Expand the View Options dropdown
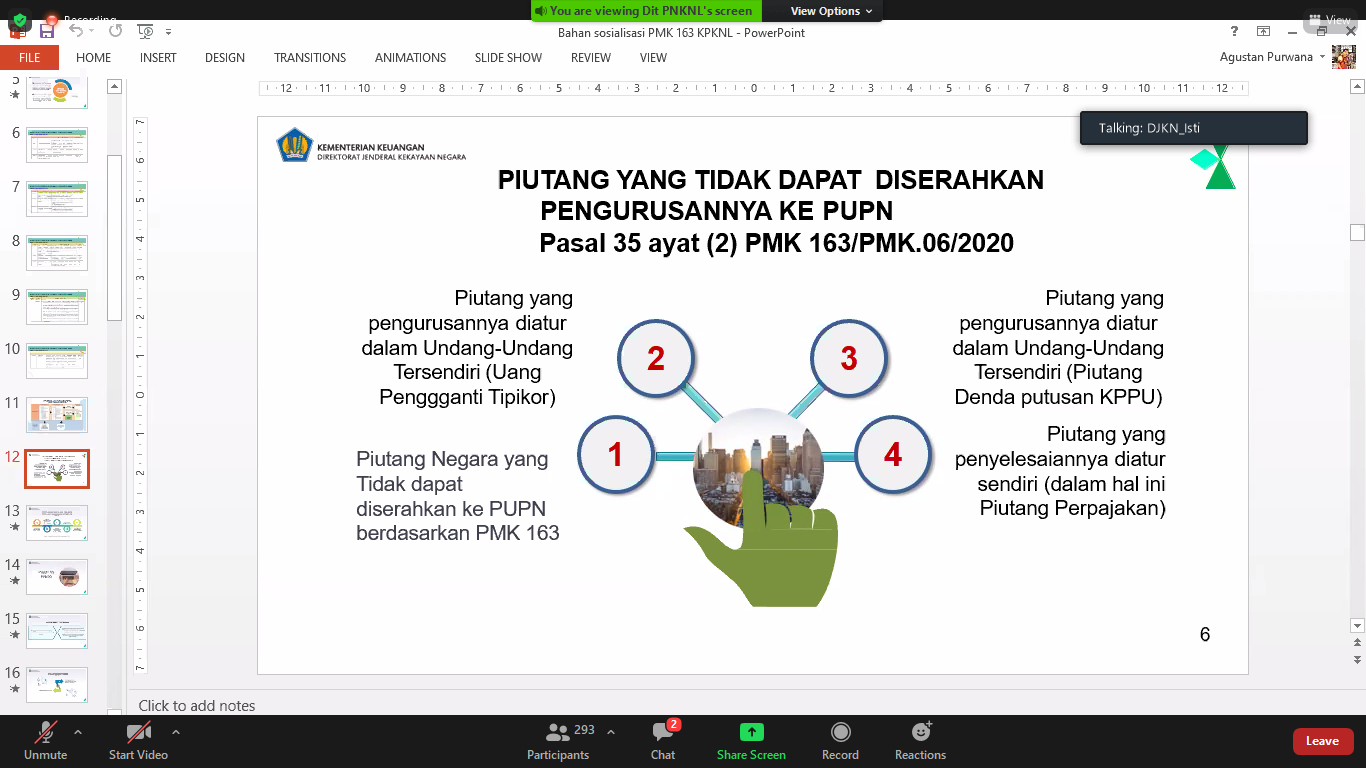 tap(831, 11)
